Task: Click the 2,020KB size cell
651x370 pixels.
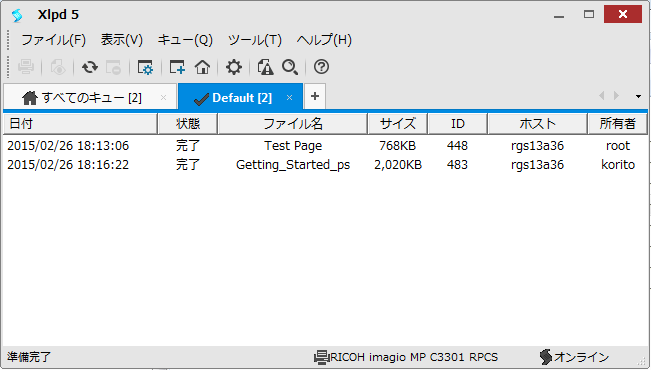Action: point(398,165)
